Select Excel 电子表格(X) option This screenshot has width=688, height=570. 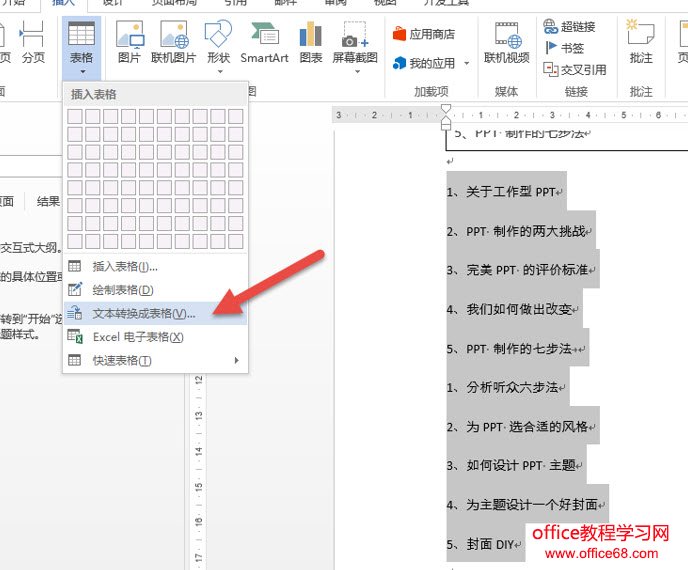point(155,337)
